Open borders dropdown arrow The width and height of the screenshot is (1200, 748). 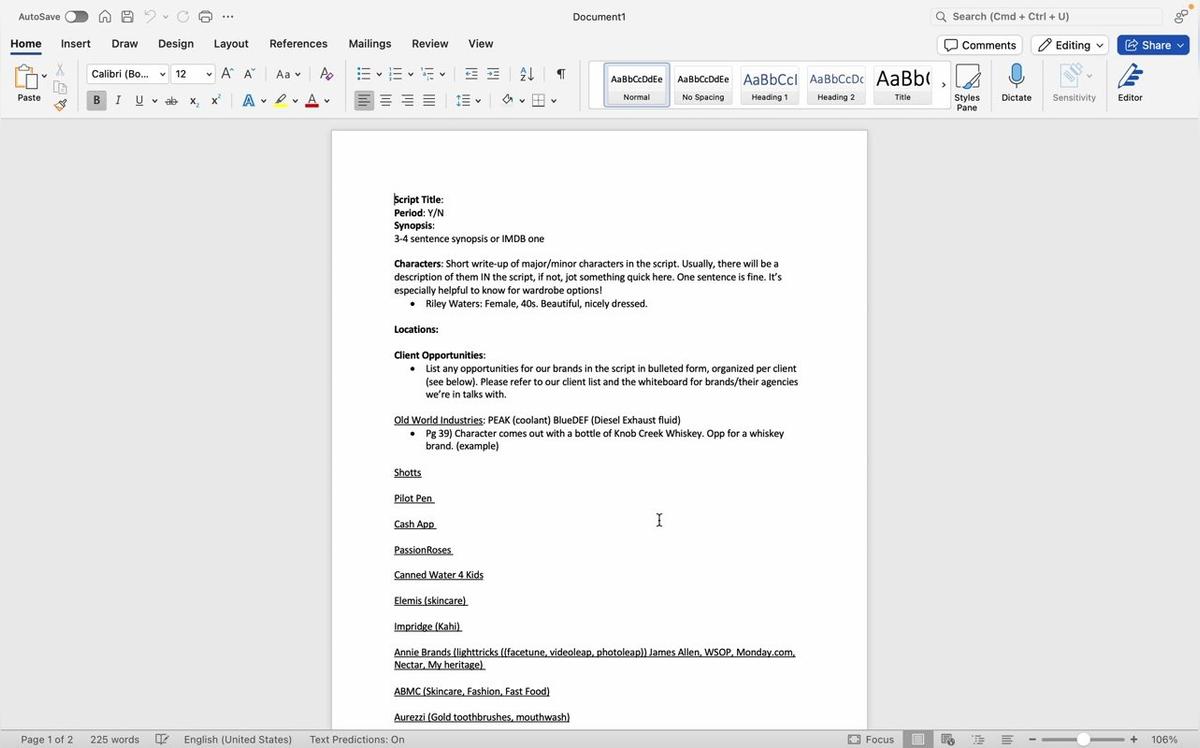click(554, 101)
